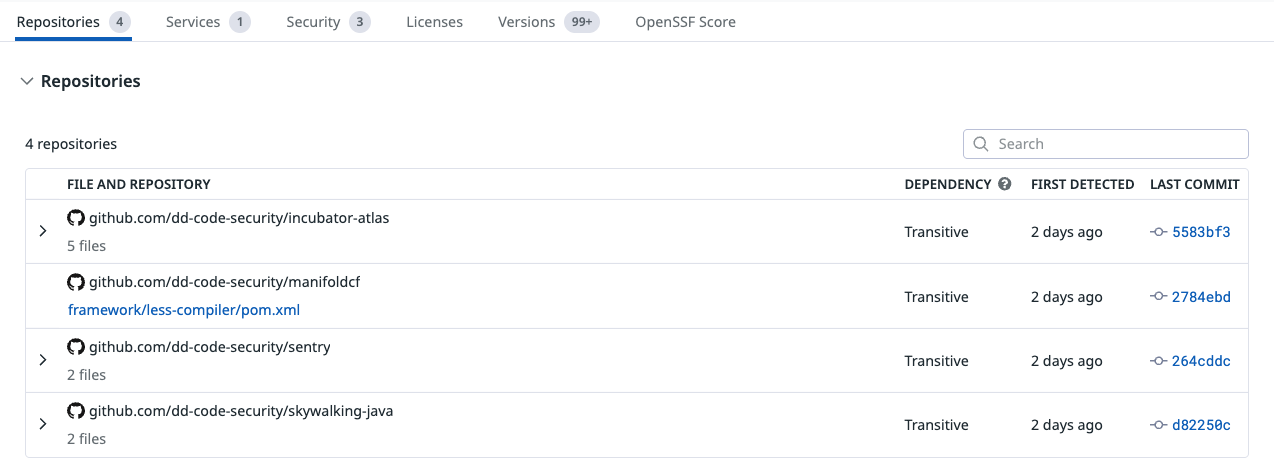This screenshot has width=1274, height=476.
Task: Click commit icon next to d82250c
Action: pyautogui.click(x=1159, y=425)
